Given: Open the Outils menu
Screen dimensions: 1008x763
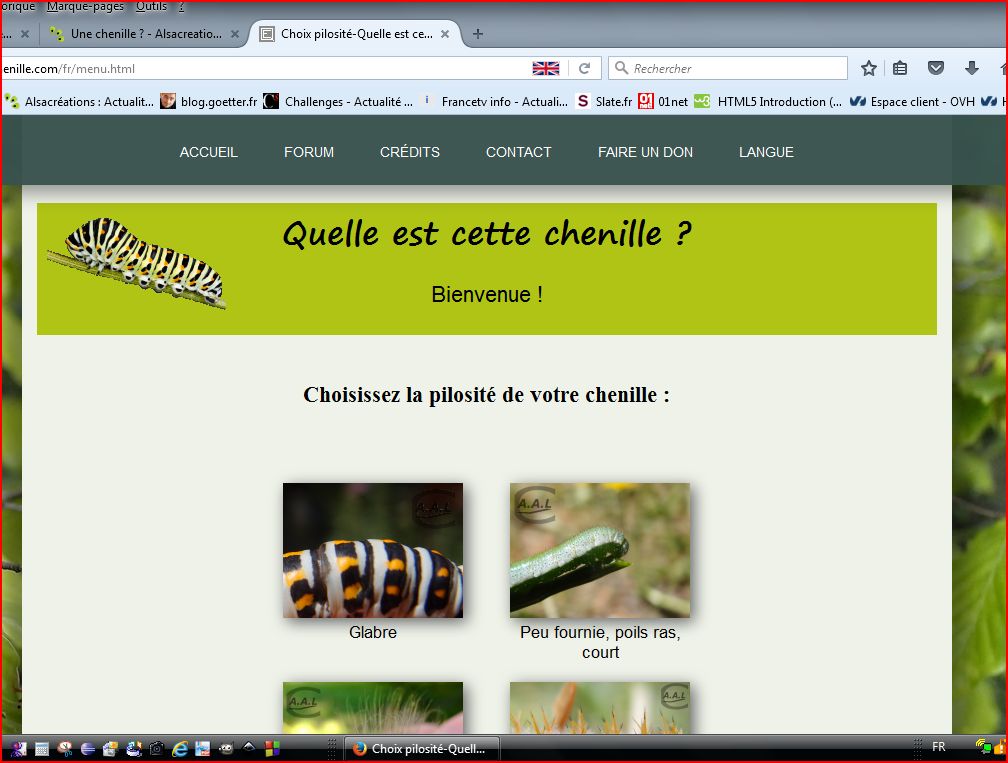Looking at the screenshot, I should click(151, 6).
